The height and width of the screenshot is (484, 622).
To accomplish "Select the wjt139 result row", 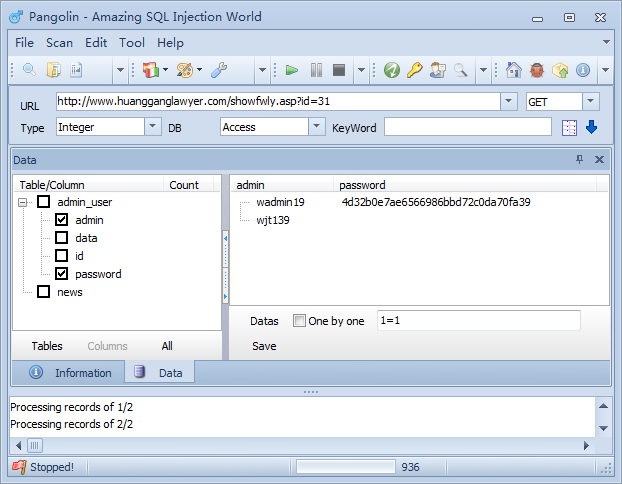I will coord(419,220).
